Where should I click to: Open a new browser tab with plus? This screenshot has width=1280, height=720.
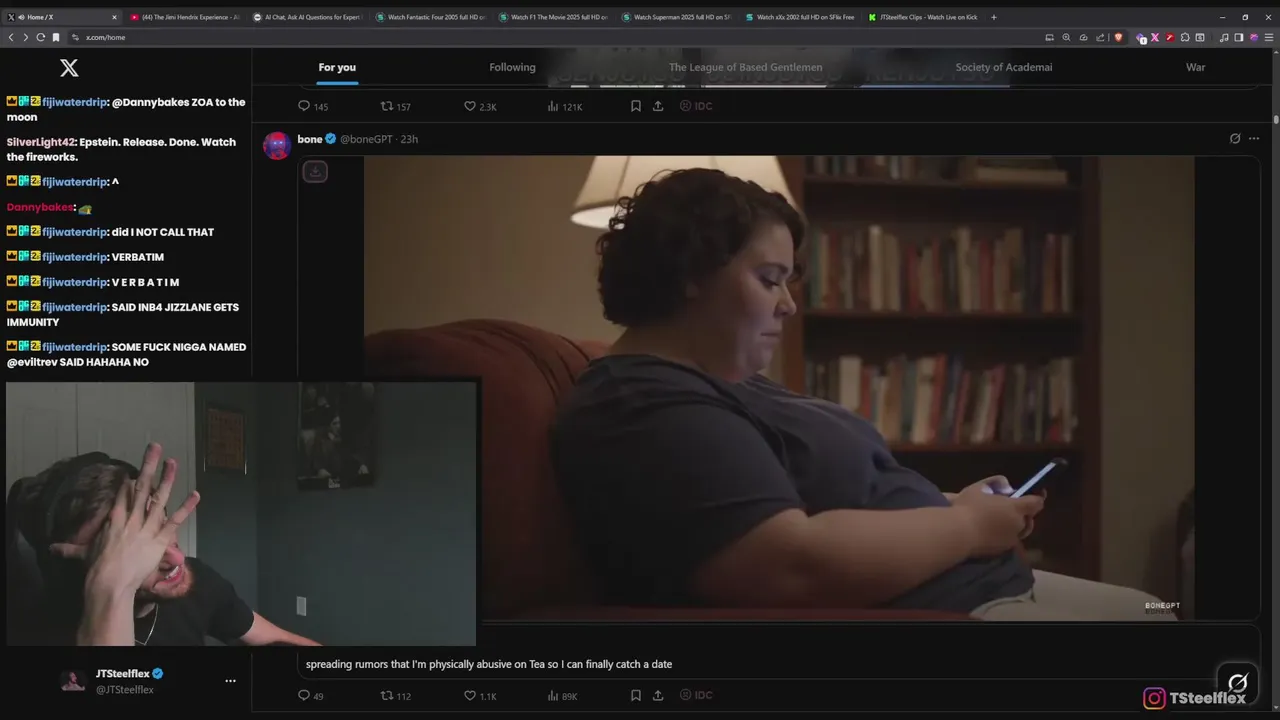click(993, 17)
